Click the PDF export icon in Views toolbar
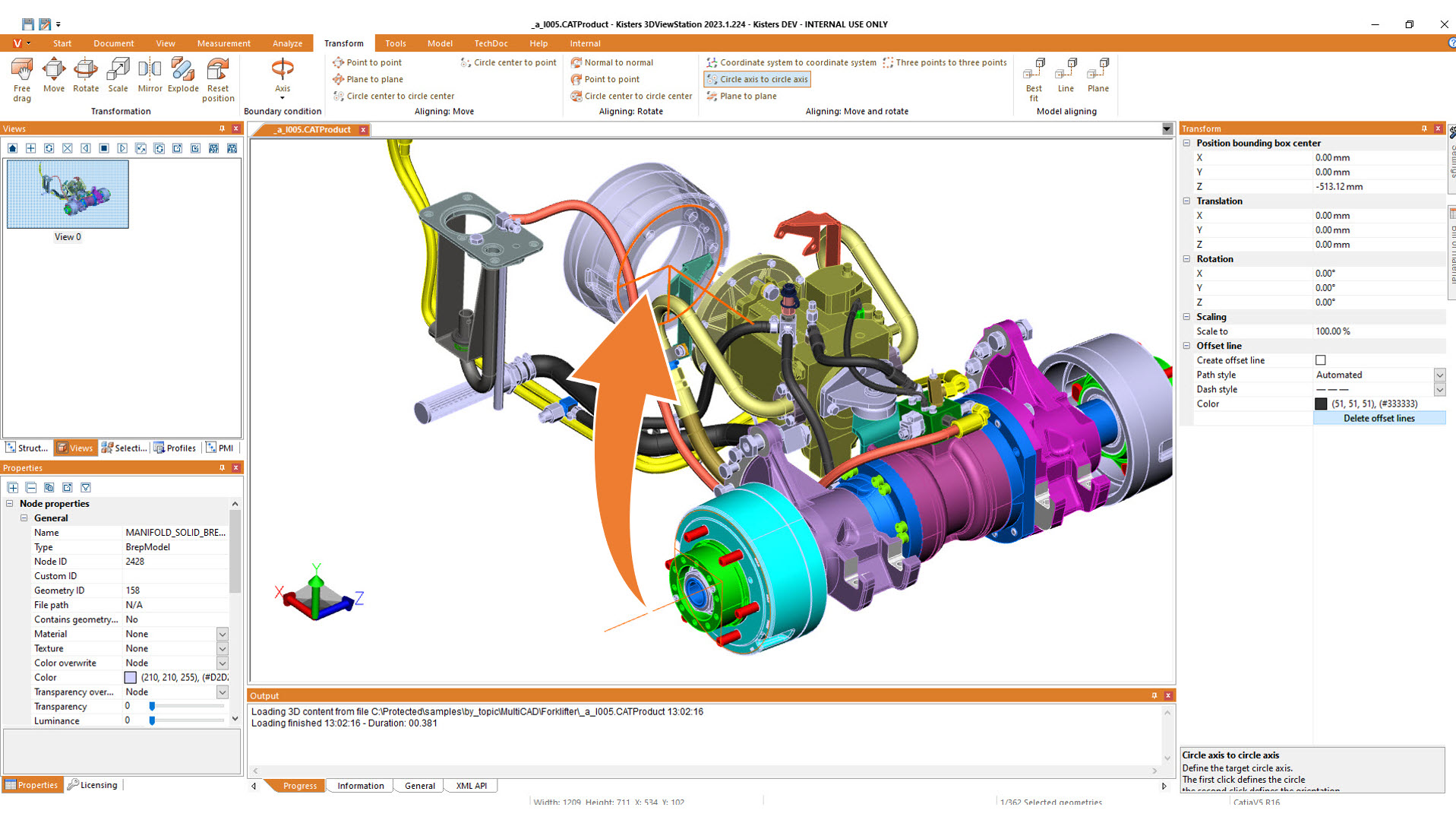 pyautogui.click(x=214, y=148)
